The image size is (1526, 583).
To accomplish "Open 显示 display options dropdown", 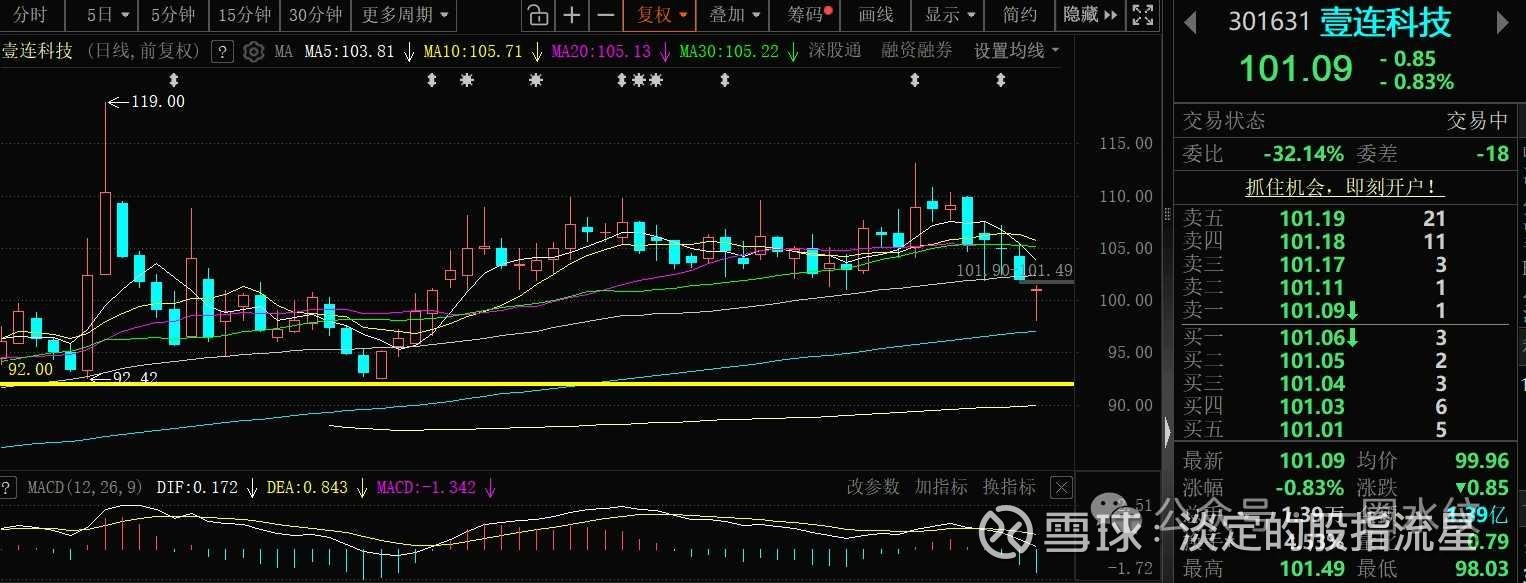I will (x=951, y=15).
